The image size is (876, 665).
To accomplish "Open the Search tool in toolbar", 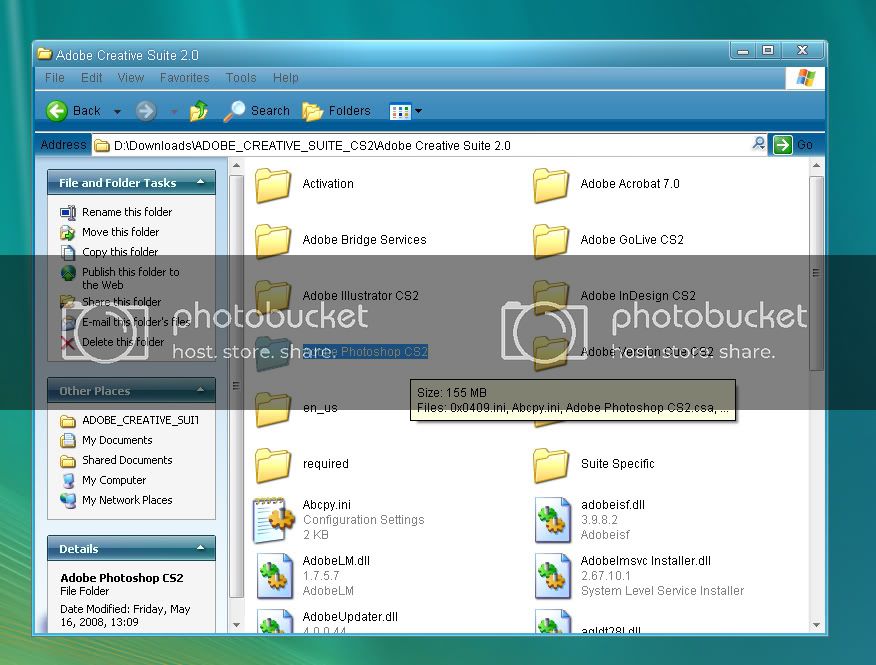I will tap(256, 111).
